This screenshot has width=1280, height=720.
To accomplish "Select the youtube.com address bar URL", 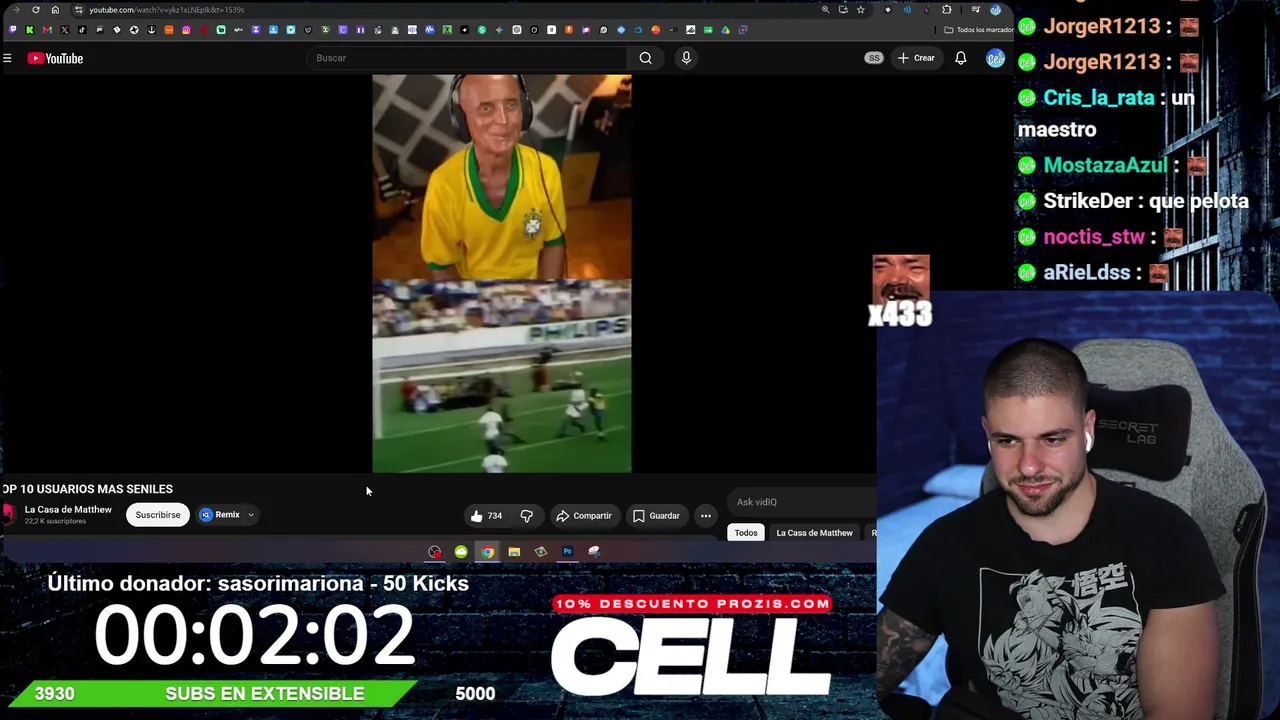I will point(166,10).
